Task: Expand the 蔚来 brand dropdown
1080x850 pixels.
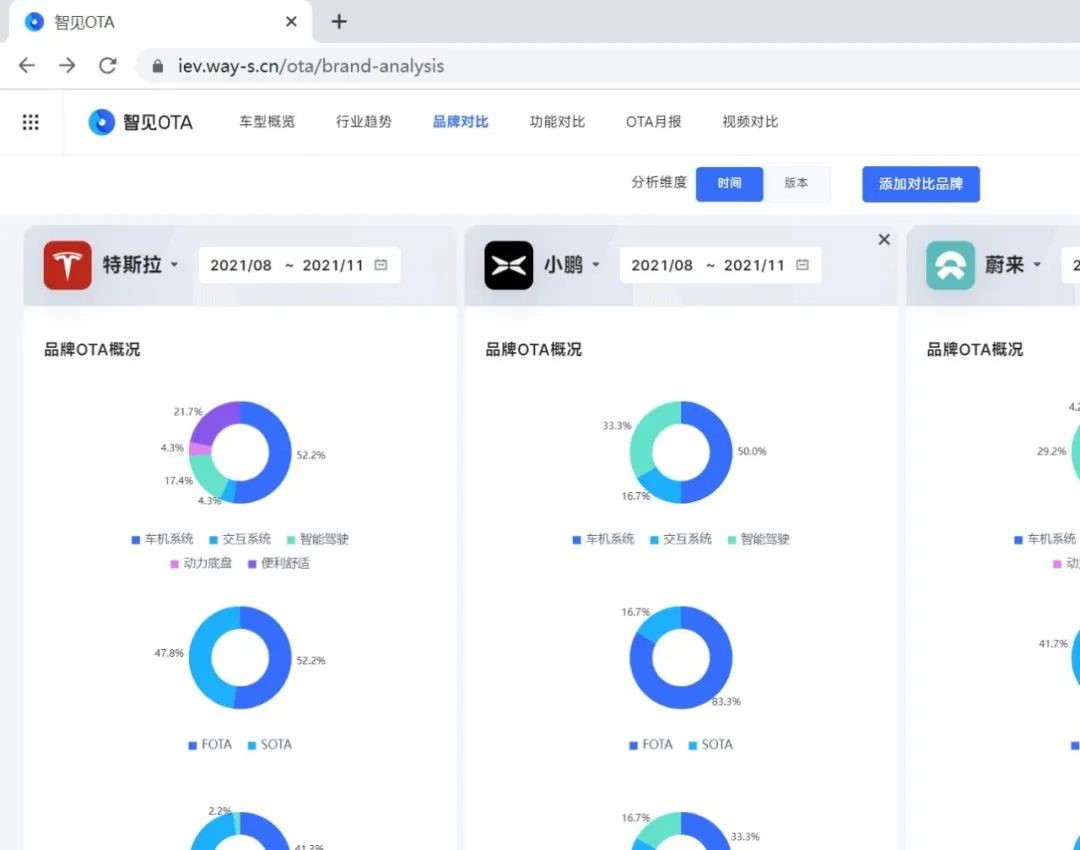Action: [x=1037, y=265]
